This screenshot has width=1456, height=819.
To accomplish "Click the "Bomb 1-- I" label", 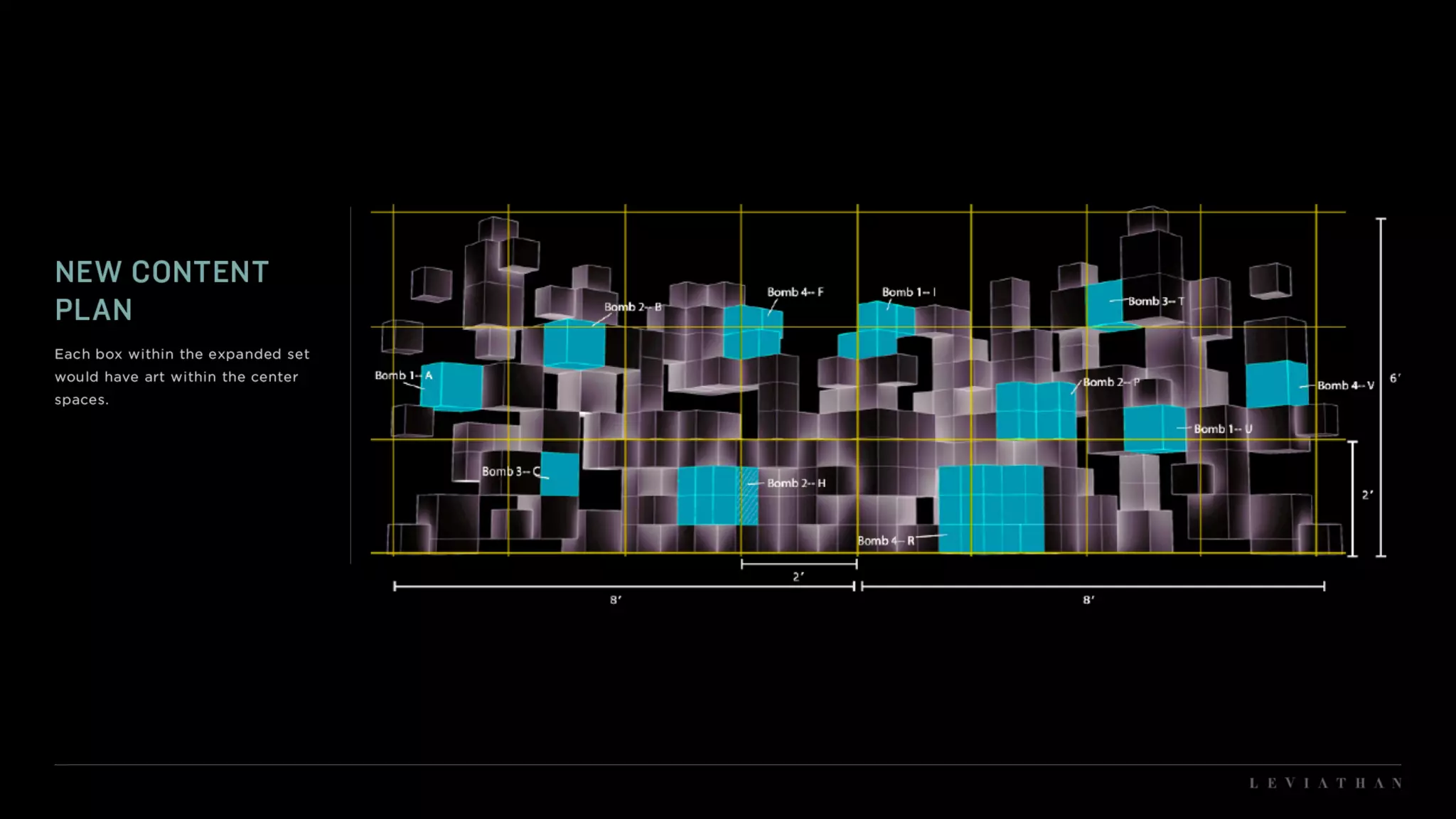I will point(909,292).
